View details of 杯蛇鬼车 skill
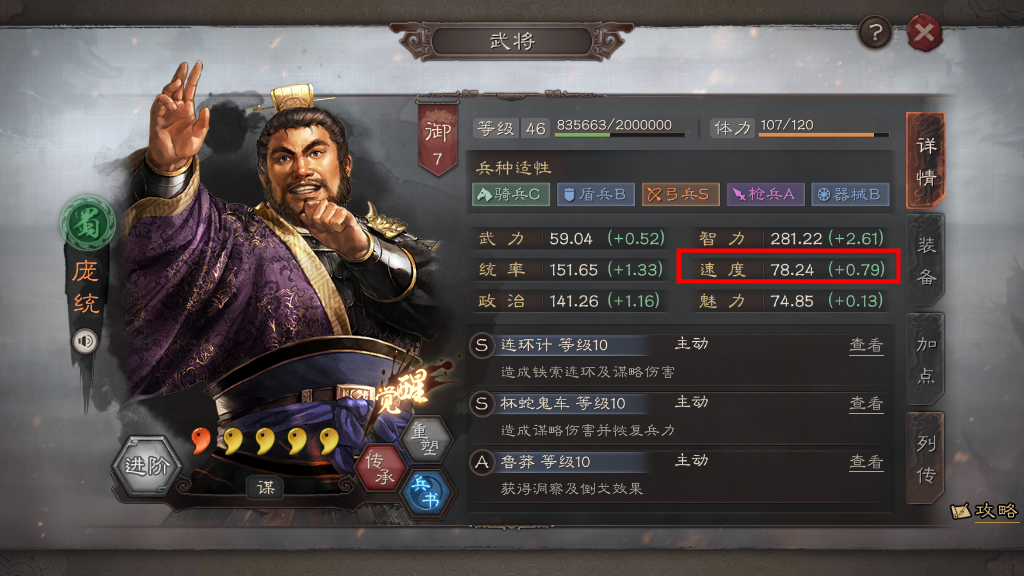The height and width of the screenshot is (576, 1024). (x=866, y=404)
